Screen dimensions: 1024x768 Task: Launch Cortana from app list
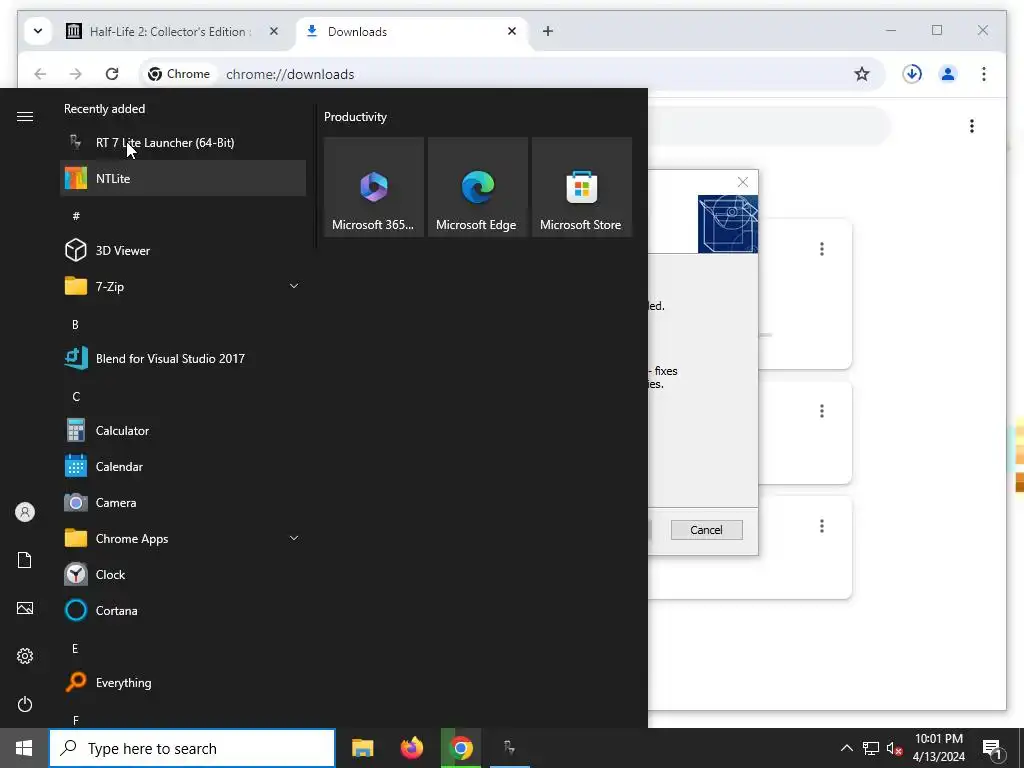coord(183,610)
